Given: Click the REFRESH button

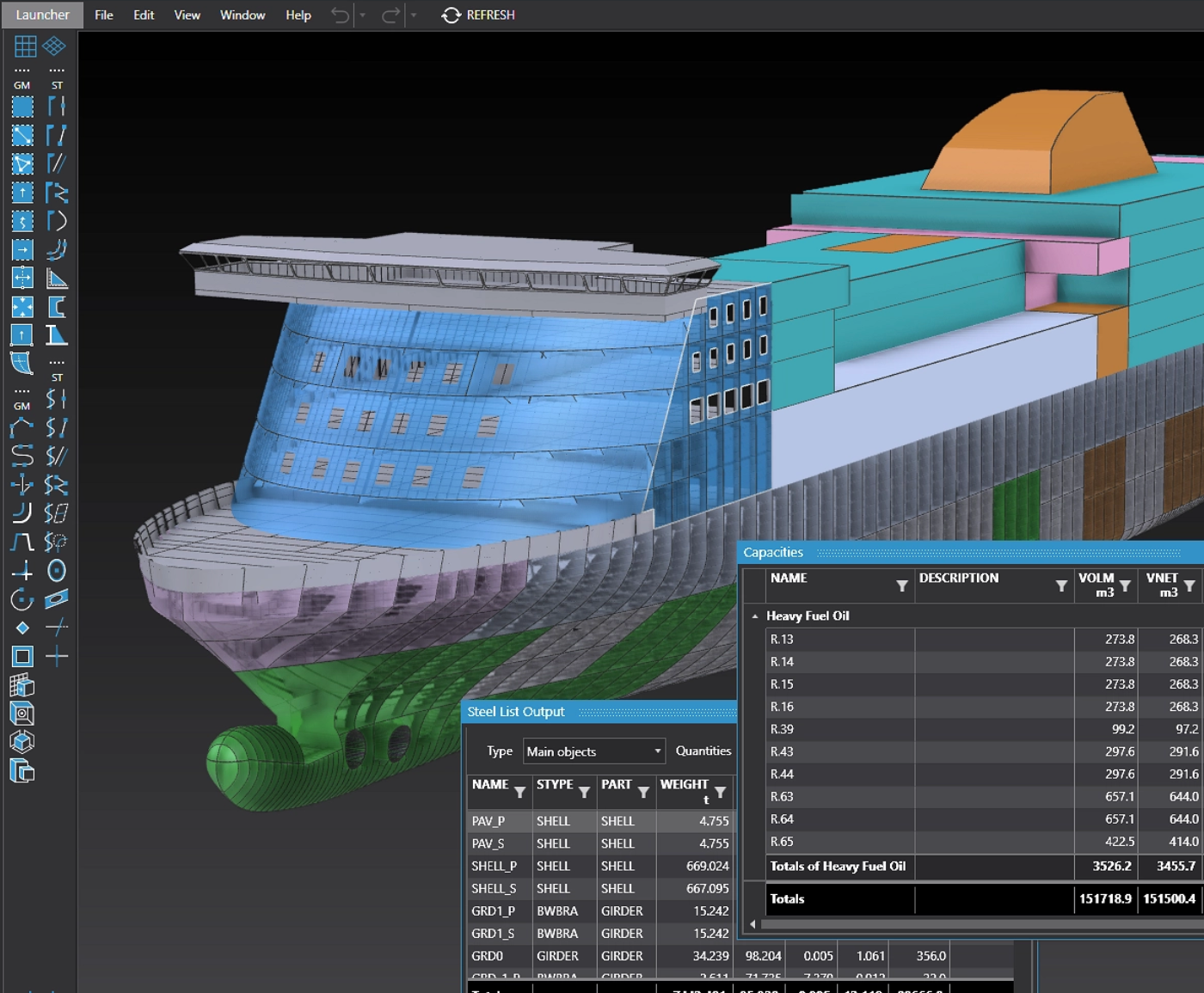Looking at the screenshot, I should coord(478,15).
